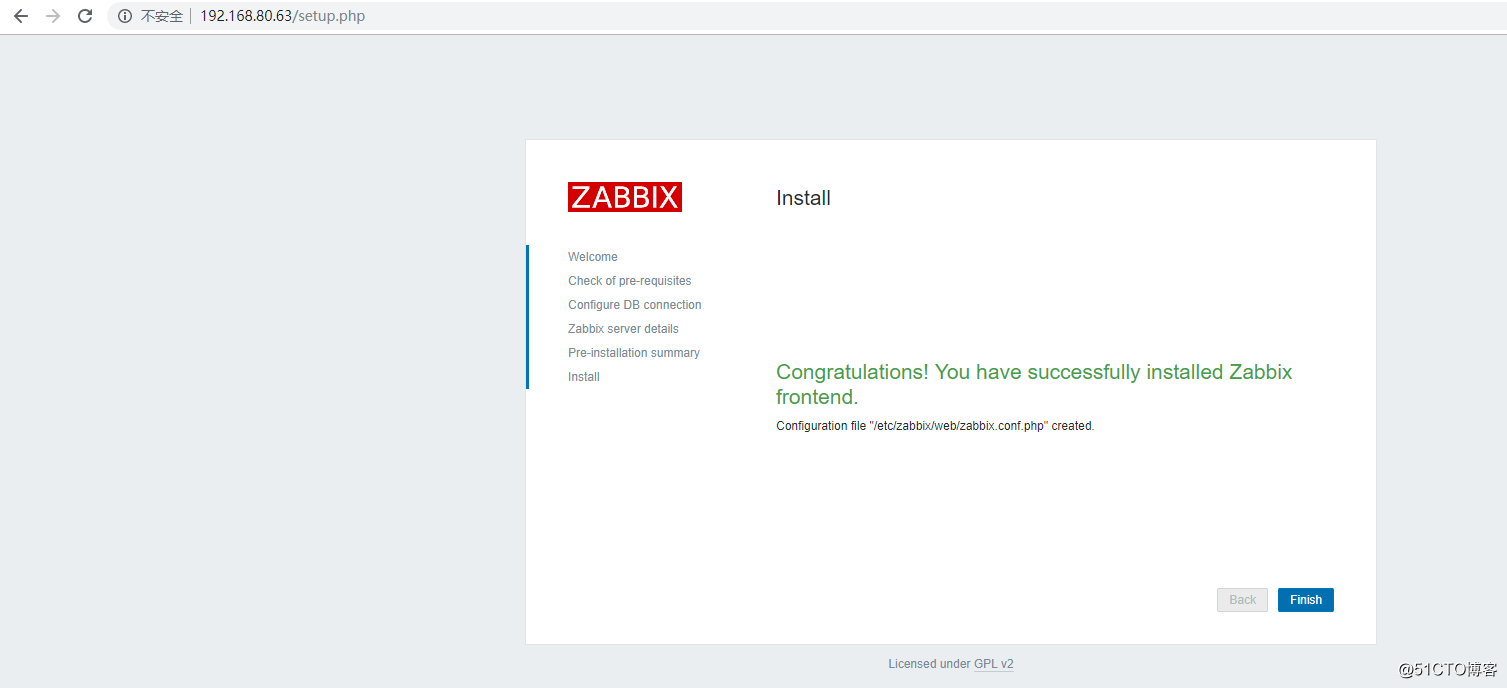The image size is (1507, 688).
Task: Open the GPL v2 license link
Action: tap(994, 664)
